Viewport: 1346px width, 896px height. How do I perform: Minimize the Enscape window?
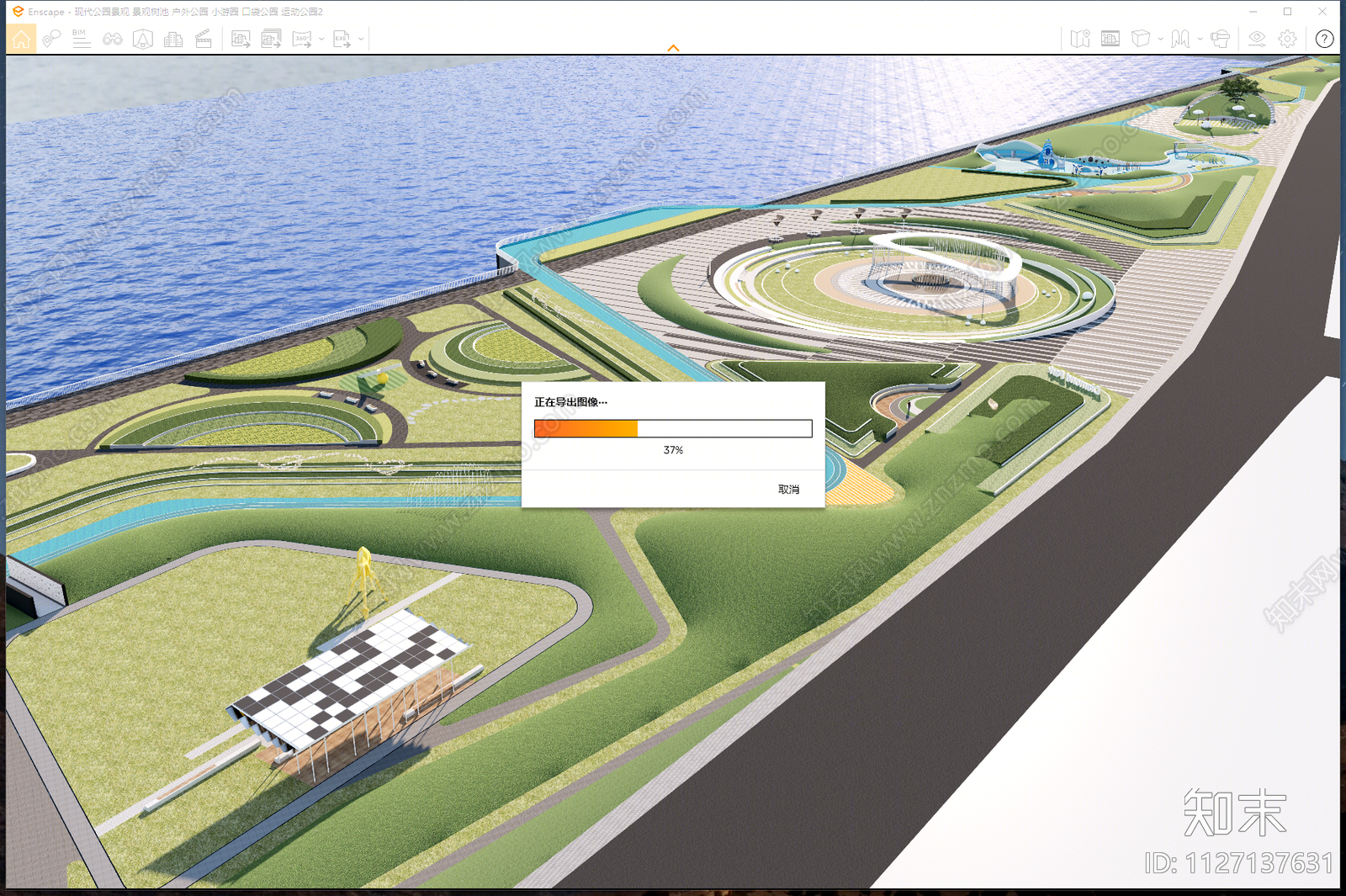click(1253, 12)
